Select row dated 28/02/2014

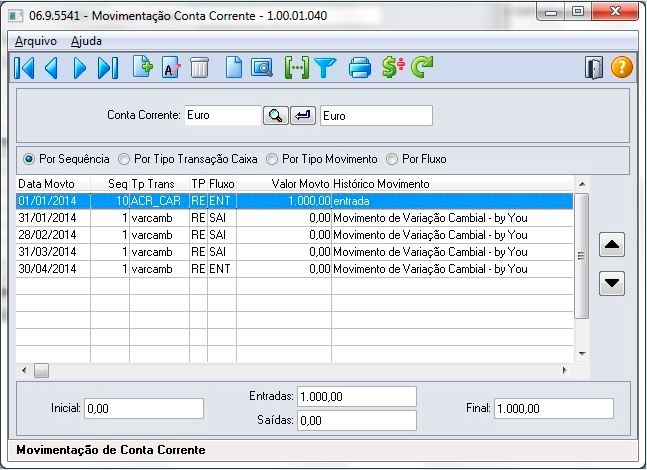point(295,235)
